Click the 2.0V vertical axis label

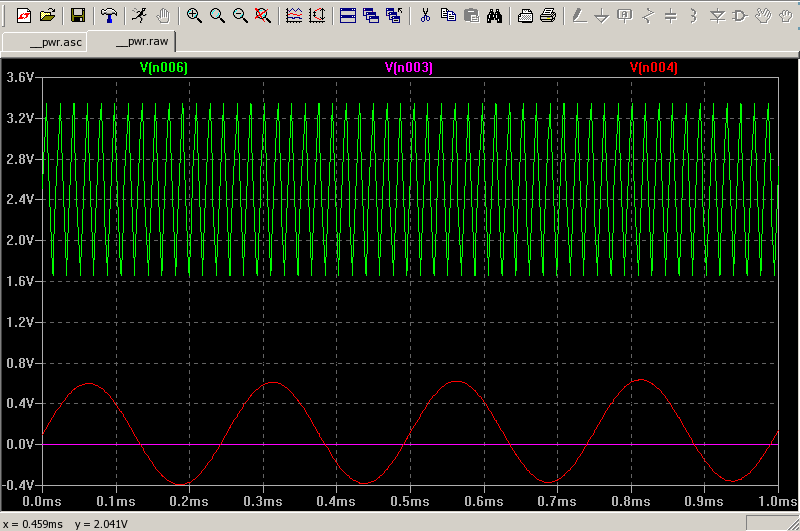point(20,240)
